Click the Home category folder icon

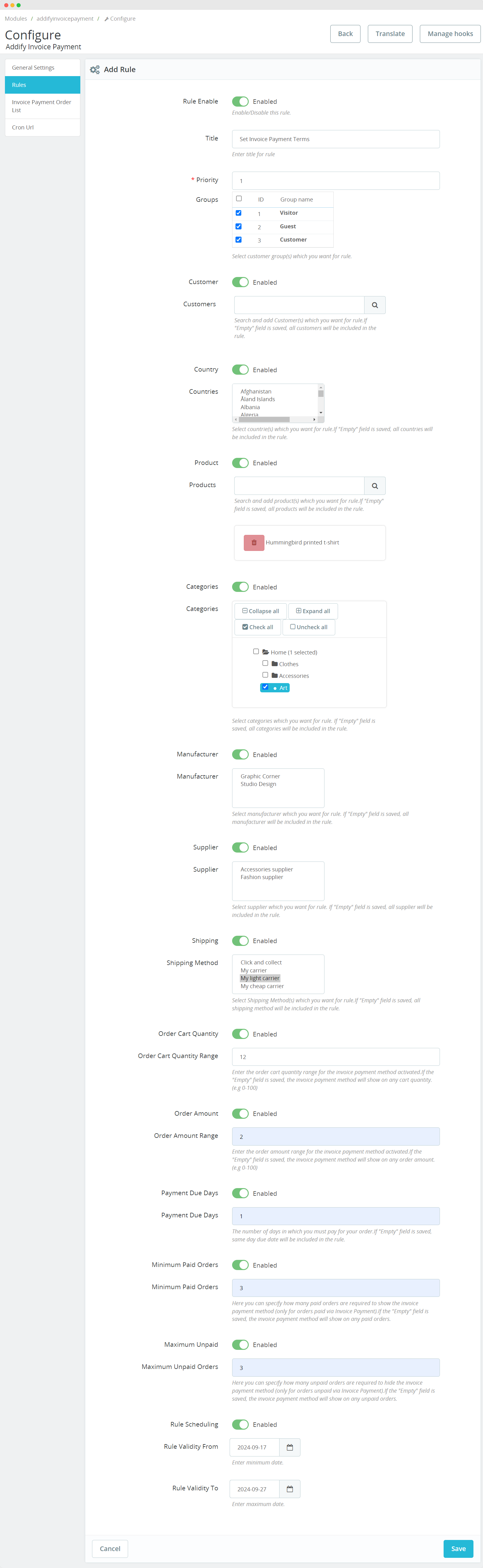coord(266,652)
